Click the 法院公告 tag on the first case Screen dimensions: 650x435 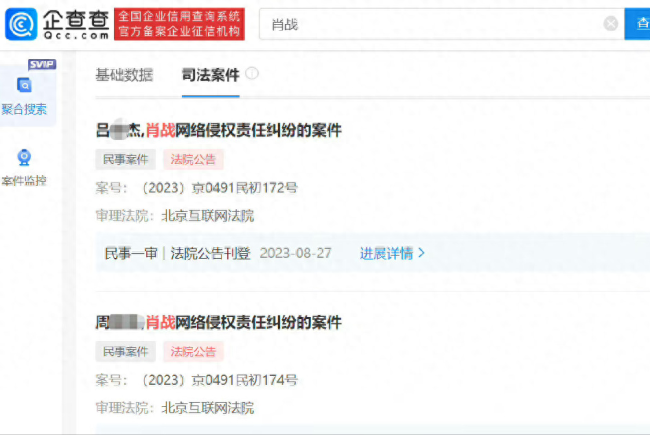click(x=193, y=159)
